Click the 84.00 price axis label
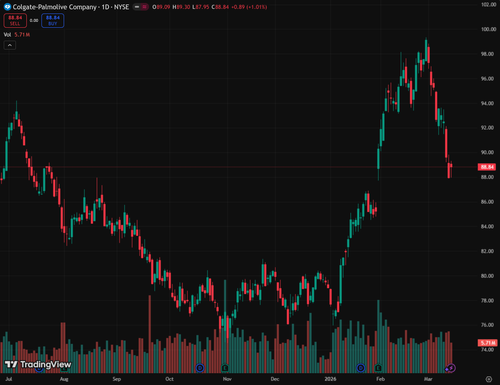This screenshot has width=500, height=385. click(x=487, y=226)
